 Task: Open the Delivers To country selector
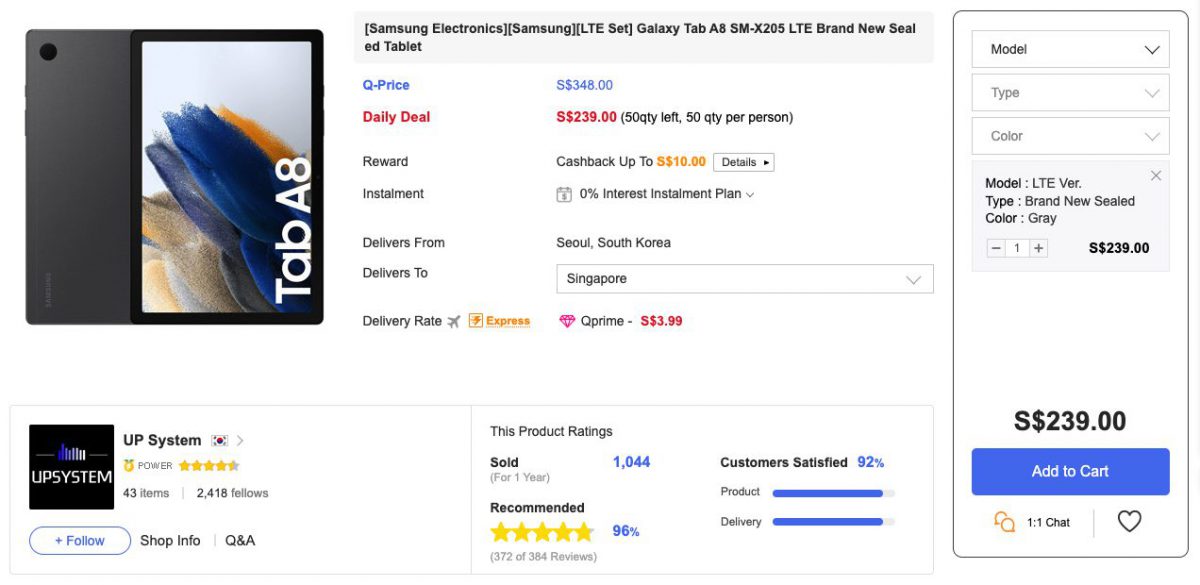(x=745, y=278)
